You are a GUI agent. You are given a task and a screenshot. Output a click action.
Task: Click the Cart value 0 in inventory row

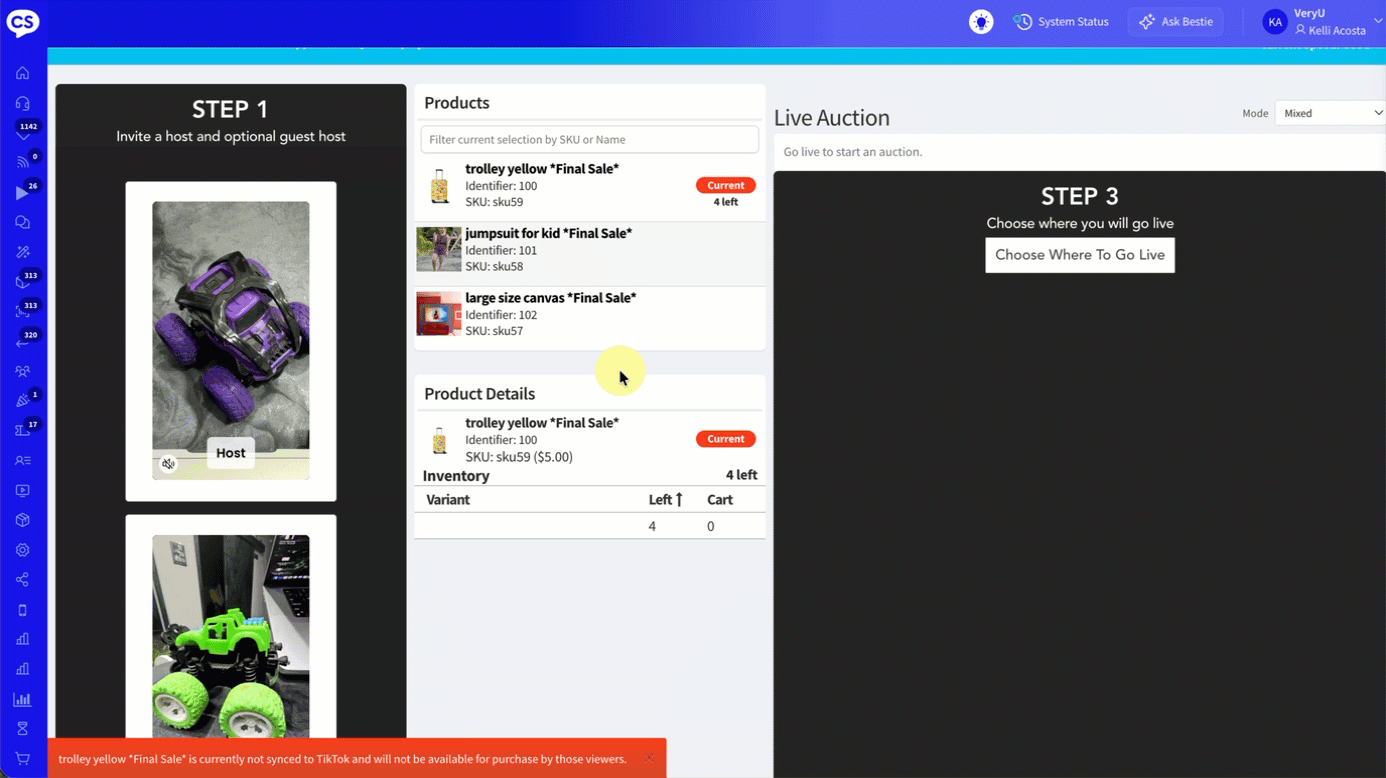711,526
